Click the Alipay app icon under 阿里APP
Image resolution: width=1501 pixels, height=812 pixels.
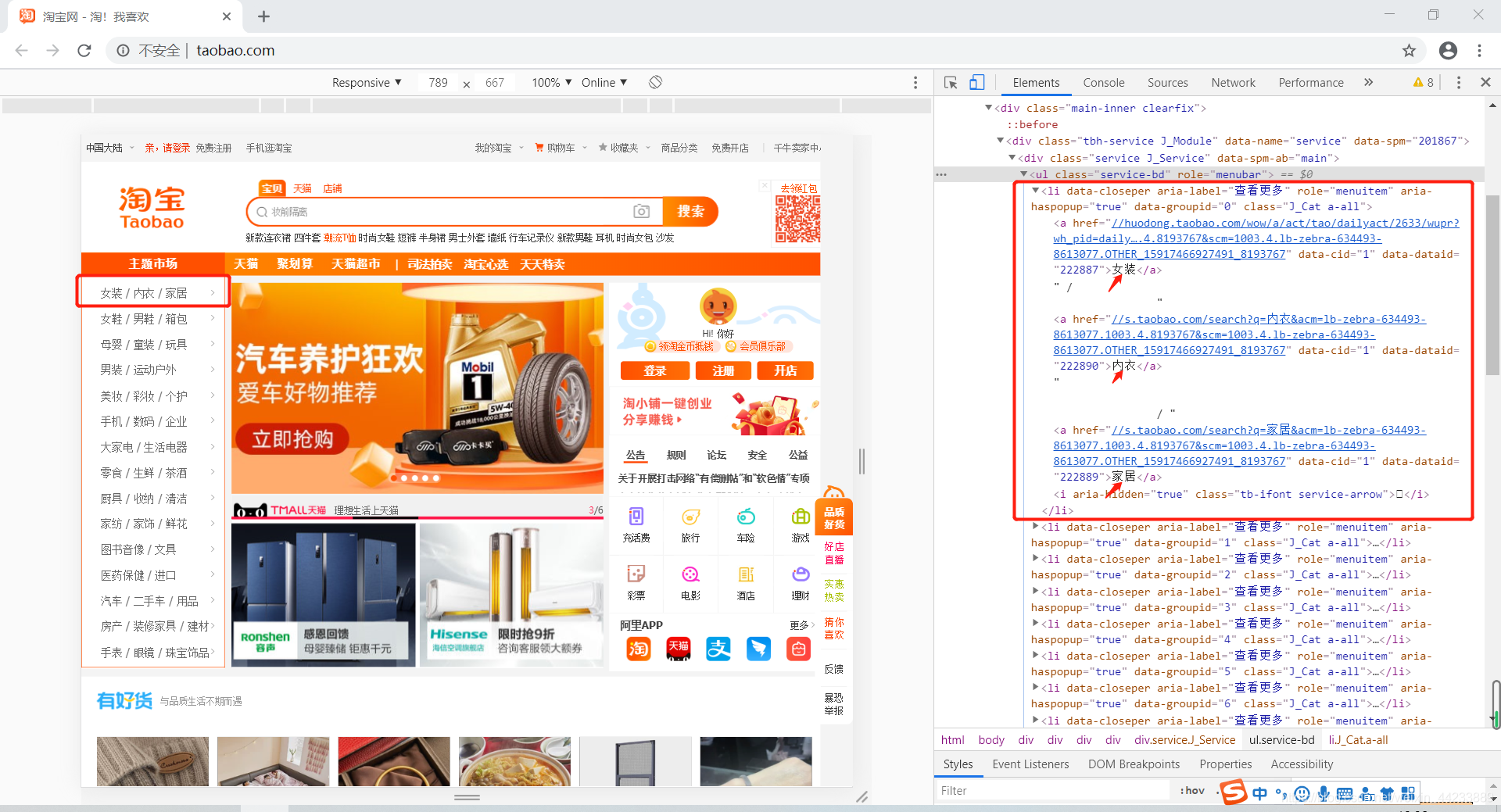pyautogui.click(x=718, y=649)
